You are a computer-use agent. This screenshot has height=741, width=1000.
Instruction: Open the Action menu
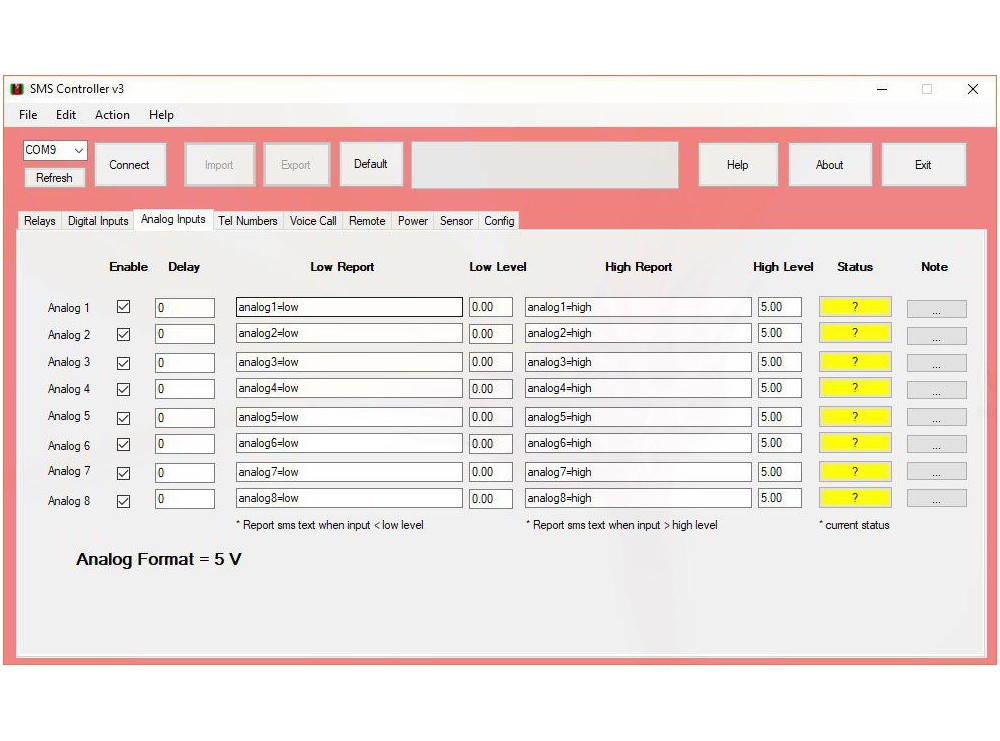[112, 115]
